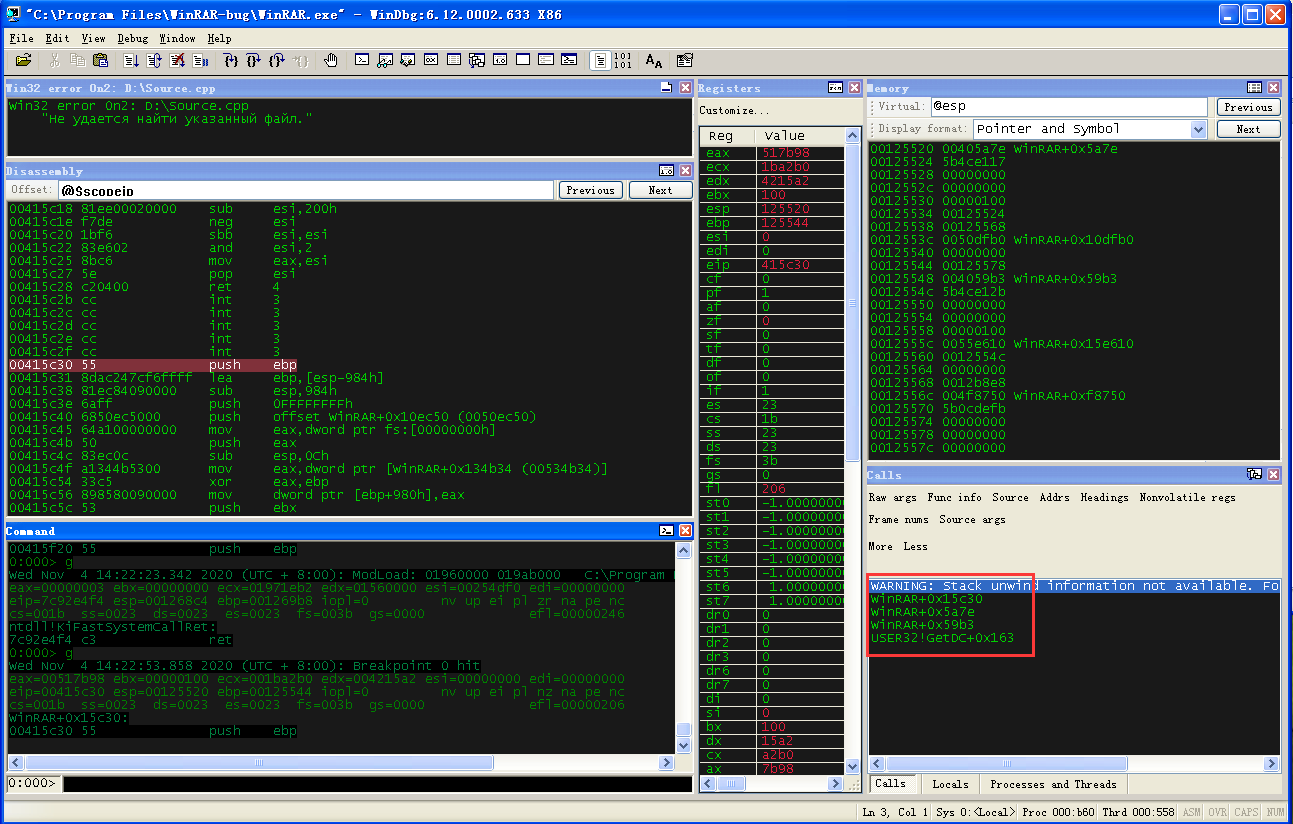Open the Edit menu
The image size is (1293, 824).
click(x=57, y=38)
